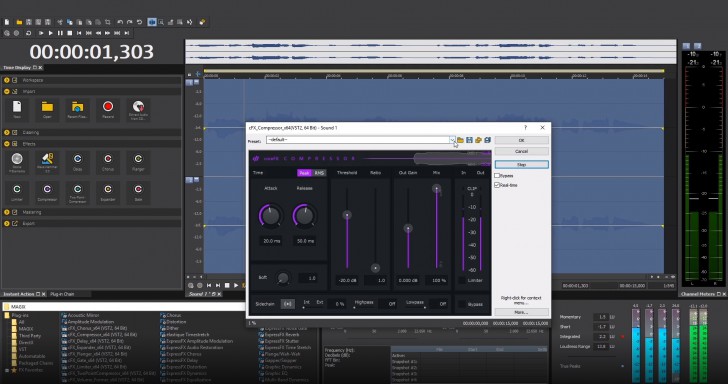
Task: Click the Undo arrow in the main toolbar
Action: (x=120, y=22)
